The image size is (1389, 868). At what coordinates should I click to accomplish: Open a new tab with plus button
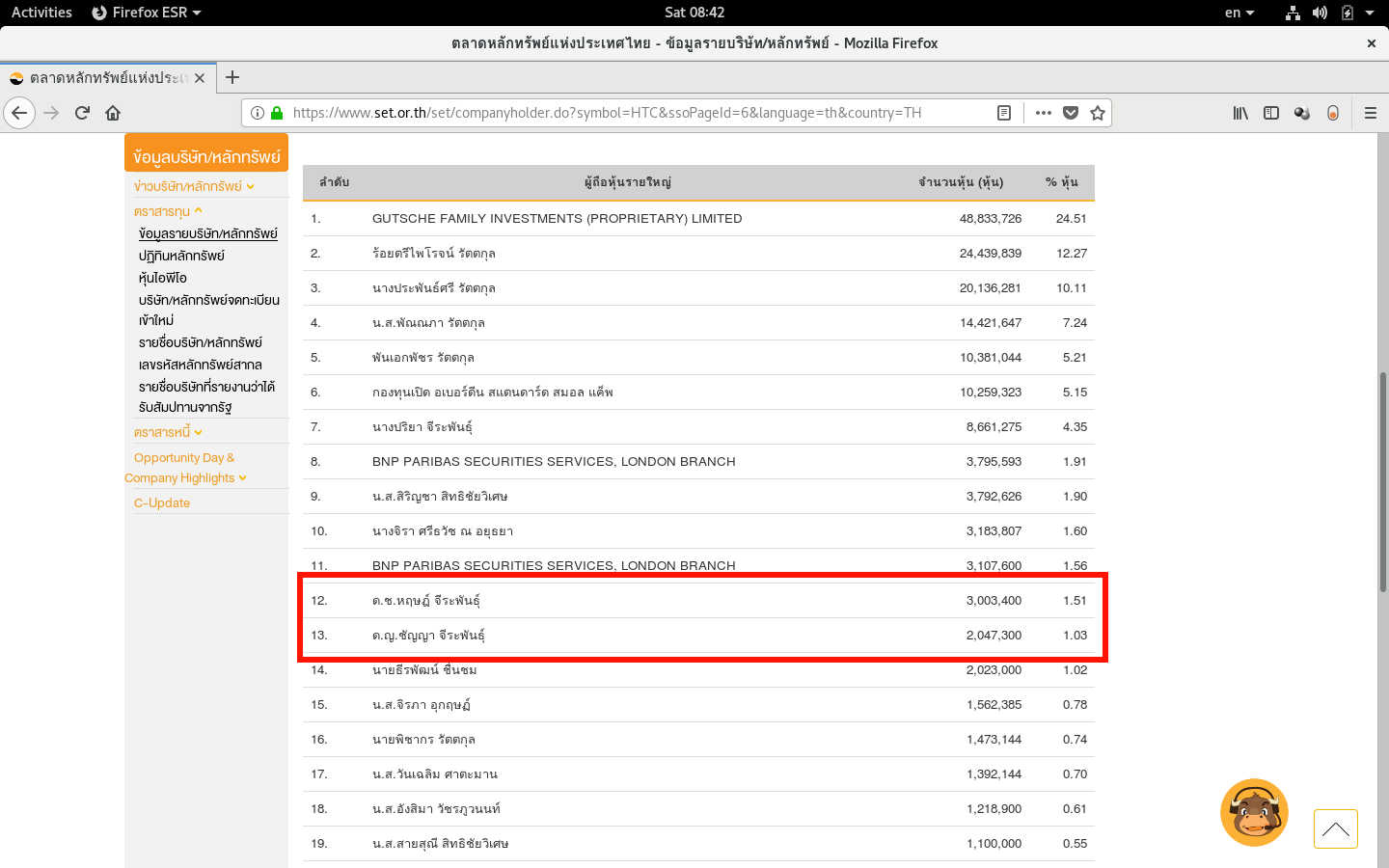coord(232,77)
